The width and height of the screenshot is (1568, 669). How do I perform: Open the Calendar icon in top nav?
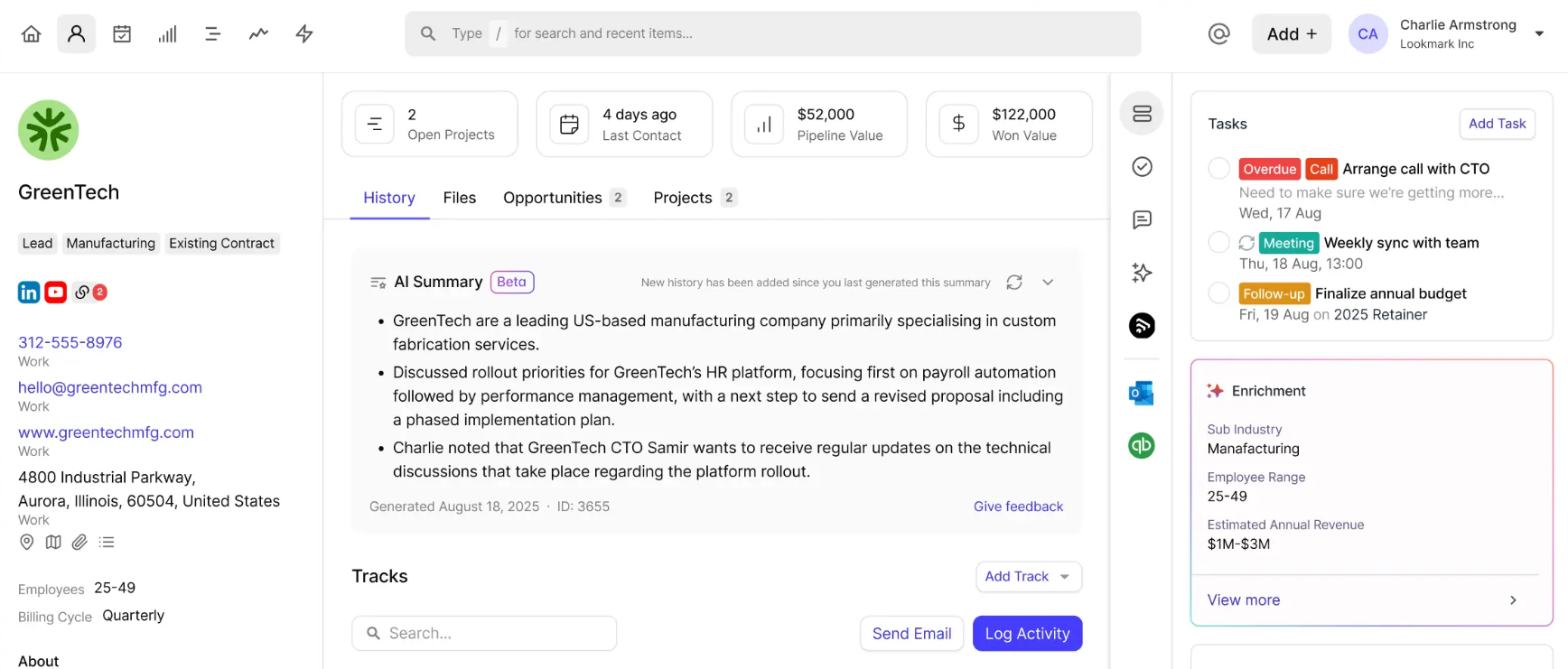pyautogui.click(x=122, y=33)
